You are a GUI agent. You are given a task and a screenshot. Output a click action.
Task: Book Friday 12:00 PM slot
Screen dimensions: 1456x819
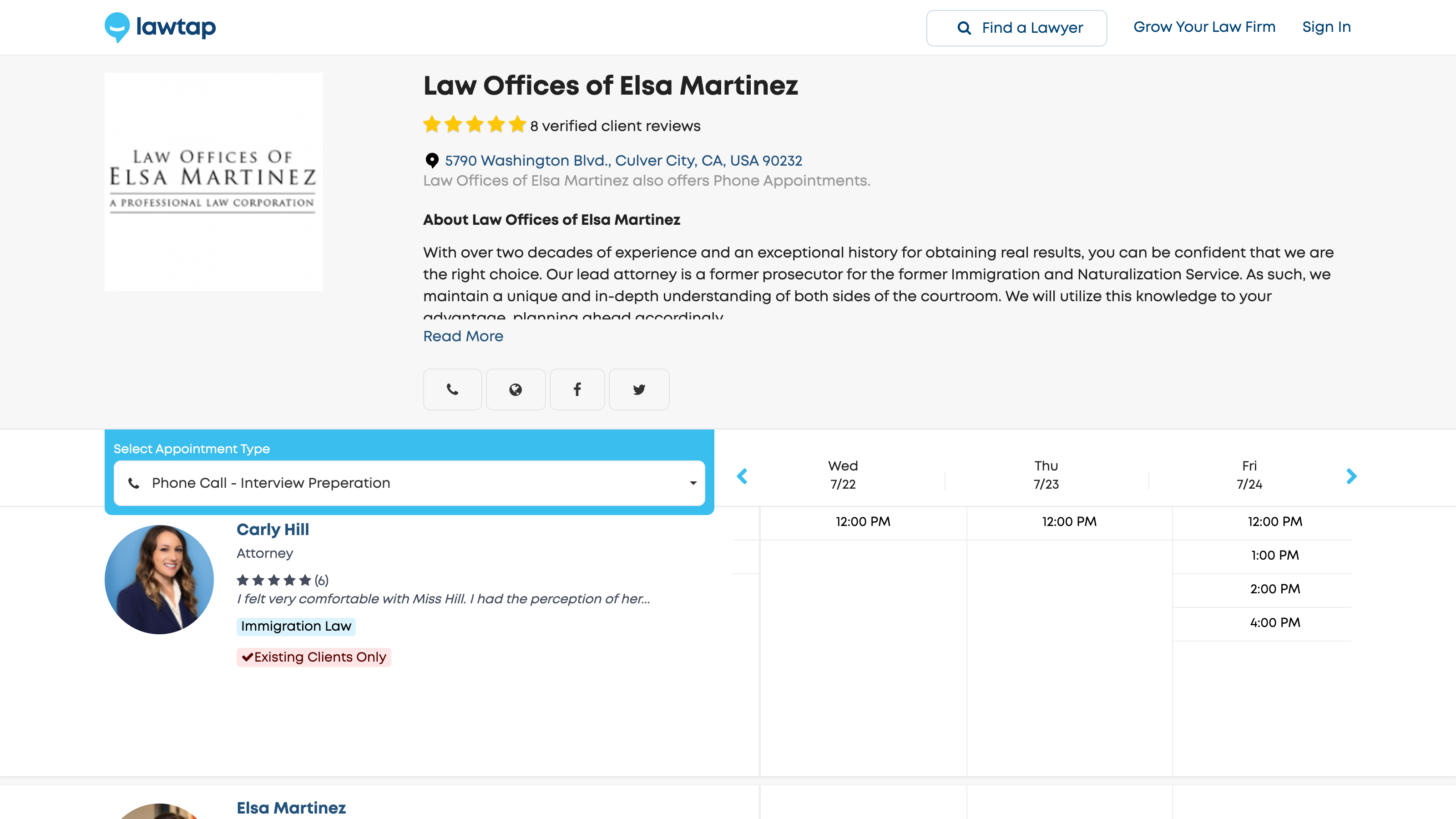click(x=1275, y=522)
